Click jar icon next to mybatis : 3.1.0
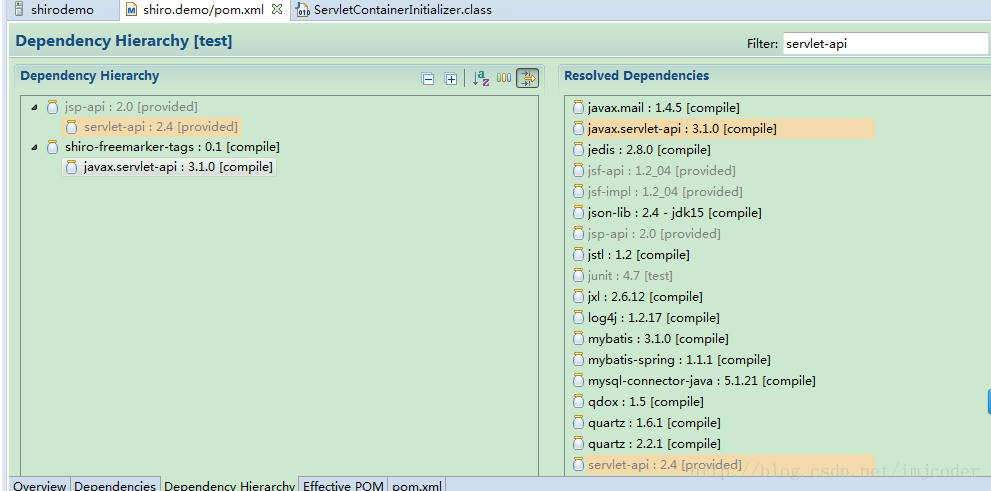This screenshot has width=991, height=491. pyautogui.click(x=578, y=339)
